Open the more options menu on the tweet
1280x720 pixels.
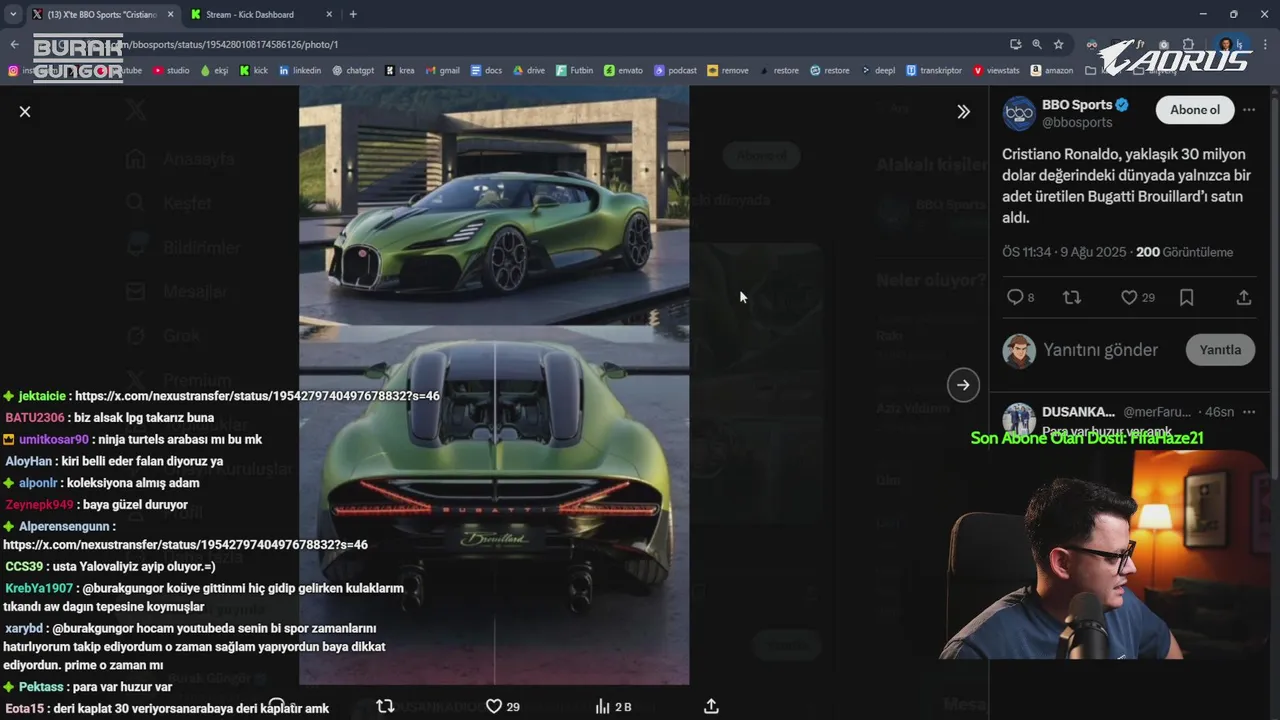tap(1249, 110)
